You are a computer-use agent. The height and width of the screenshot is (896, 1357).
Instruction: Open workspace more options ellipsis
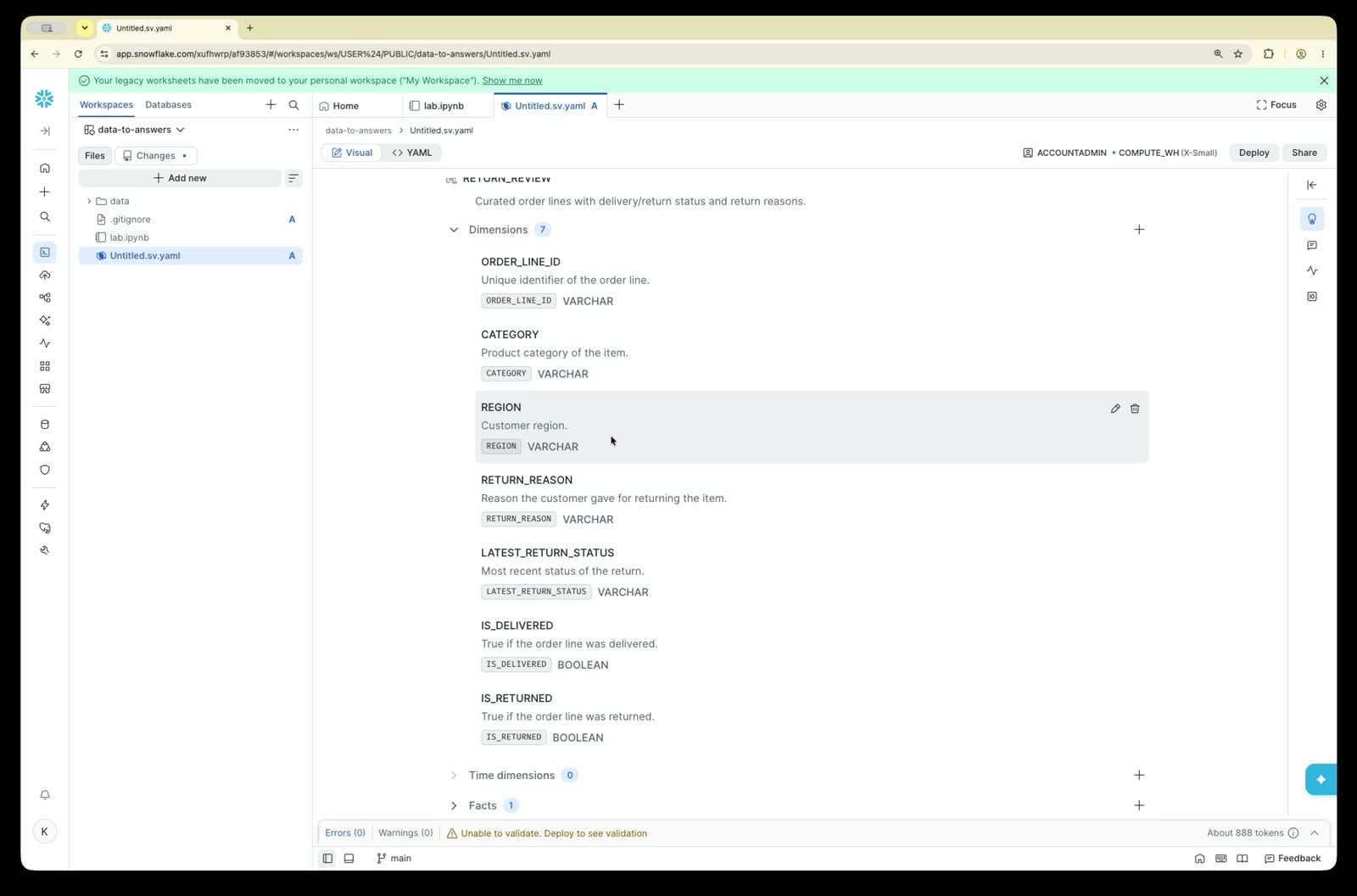click(x=293, y=130)
